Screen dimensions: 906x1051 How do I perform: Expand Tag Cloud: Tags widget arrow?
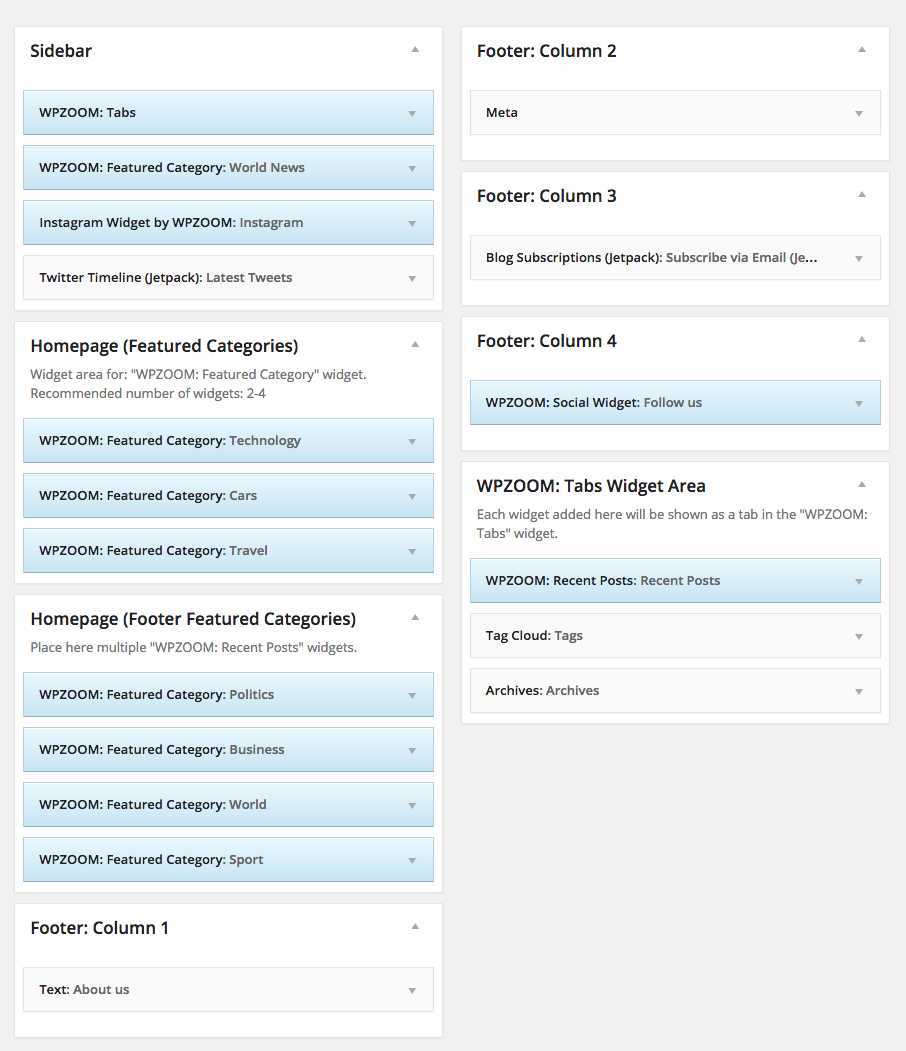click(859, 637)
